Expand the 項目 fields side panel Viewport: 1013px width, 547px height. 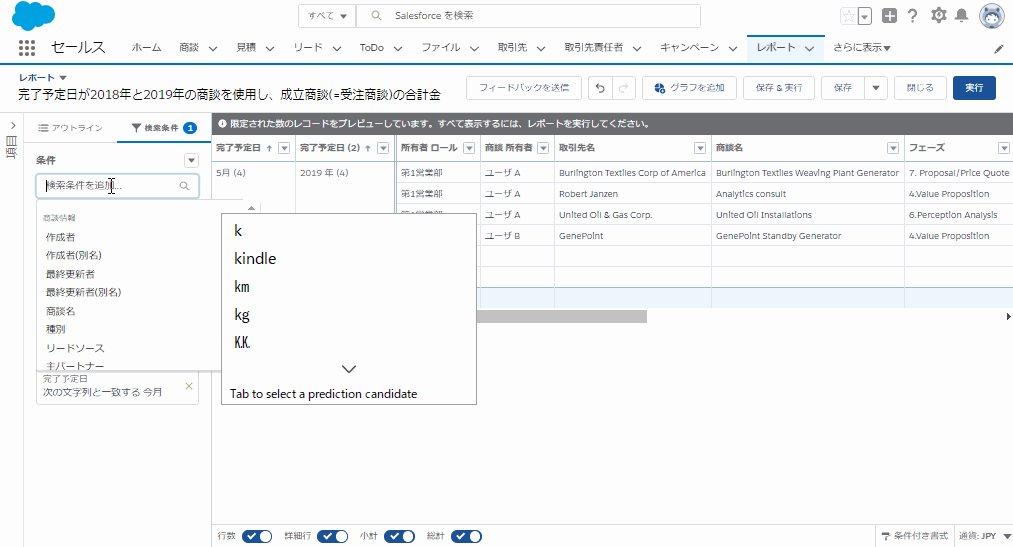(13, 125)
